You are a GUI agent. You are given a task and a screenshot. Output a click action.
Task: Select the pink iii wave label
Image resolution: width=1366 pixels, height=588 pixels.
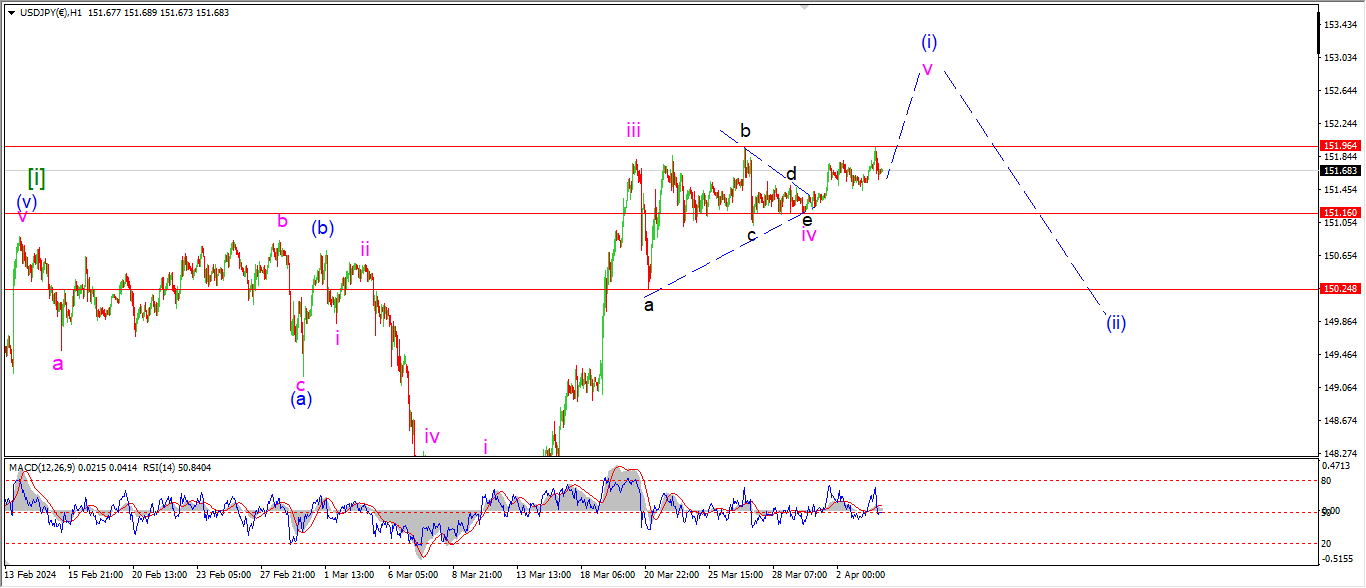pos(634,130)
